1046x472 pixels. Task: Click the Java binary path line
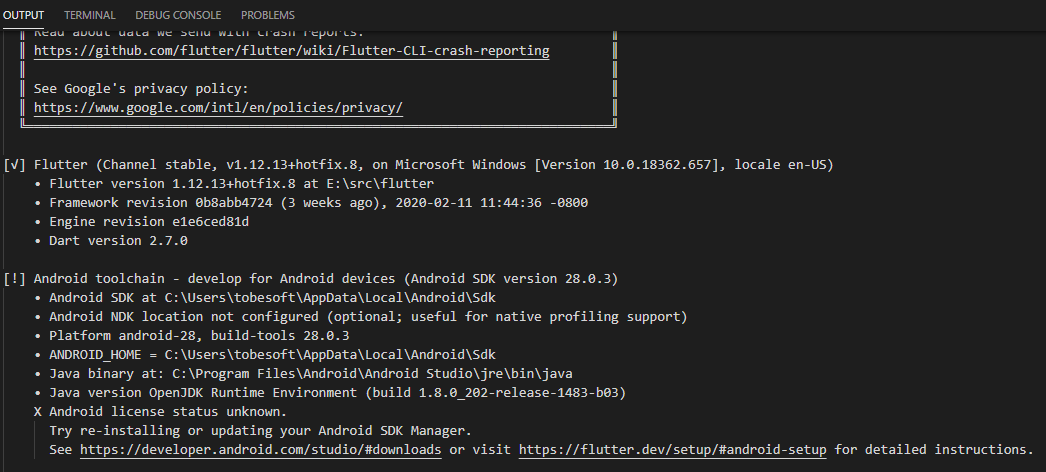click(304, 373)
